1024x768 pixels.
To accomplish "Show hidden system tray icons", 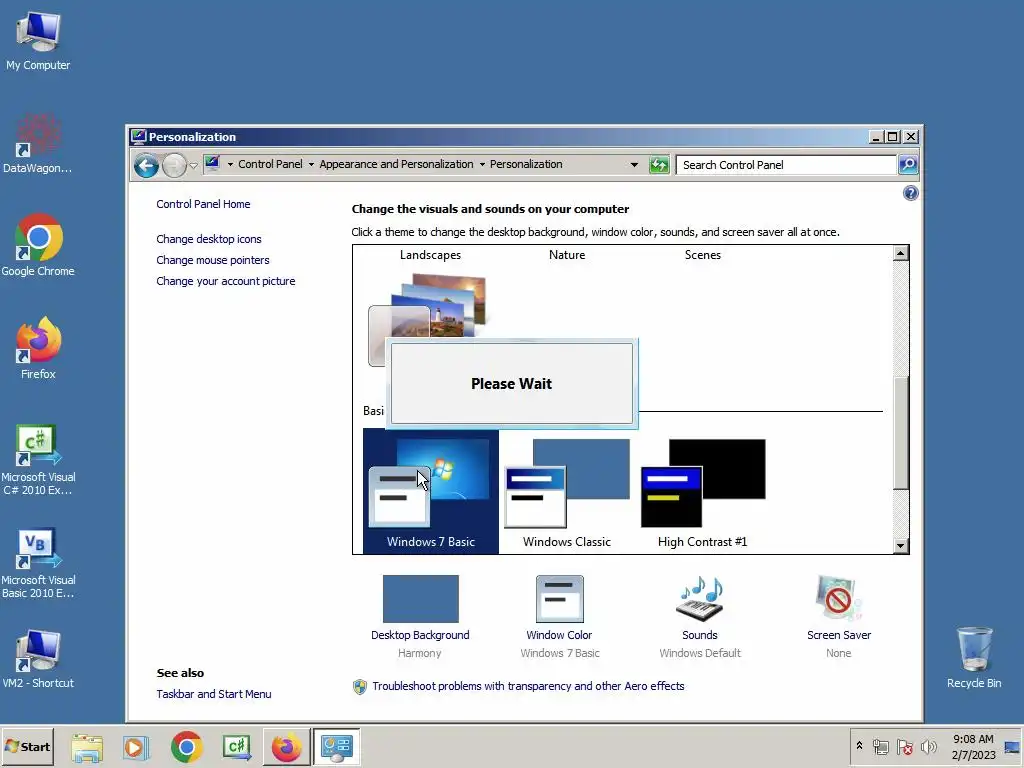I will click(x=859, y=746).
